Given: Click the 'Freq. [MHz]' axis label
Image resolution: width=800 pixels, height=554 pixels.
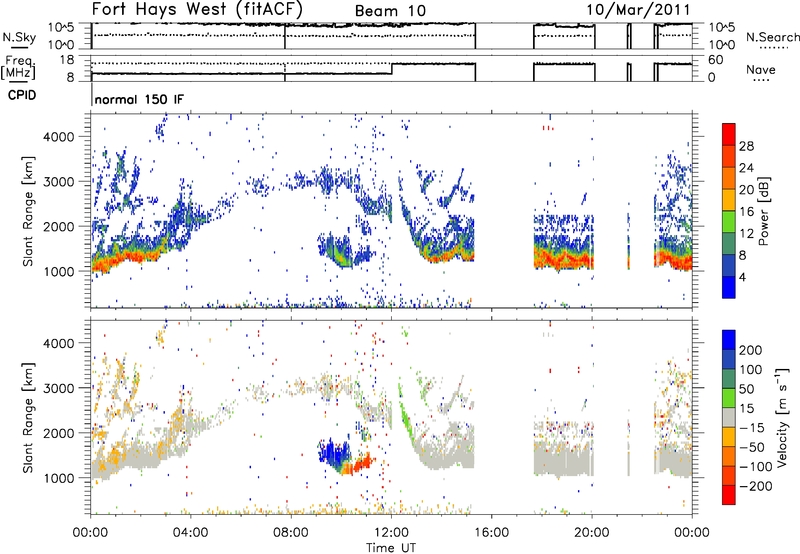Looking at the screenshot, I should (x=18, y=67).
